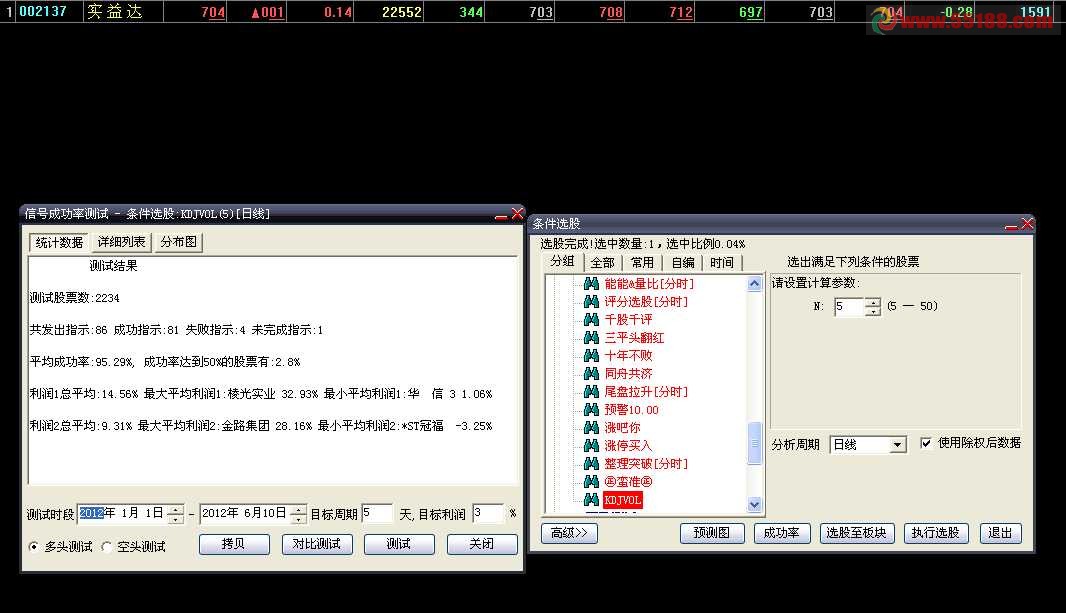Click binoculars icon beside 涨停买入

[591, 445]
